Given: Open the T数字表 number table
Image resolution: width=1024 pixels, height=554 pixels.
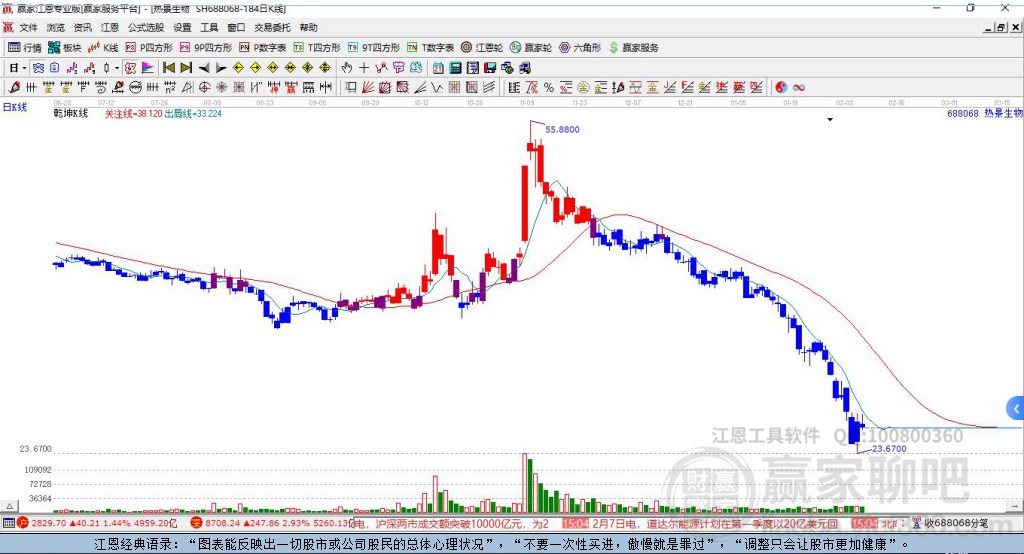Looking at the screenshot, I should click(430, 47).
